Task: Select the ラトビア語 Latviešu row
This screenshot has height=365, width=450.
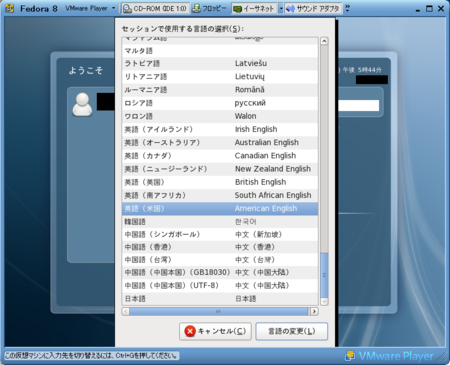Action: (x=220, y=63)
